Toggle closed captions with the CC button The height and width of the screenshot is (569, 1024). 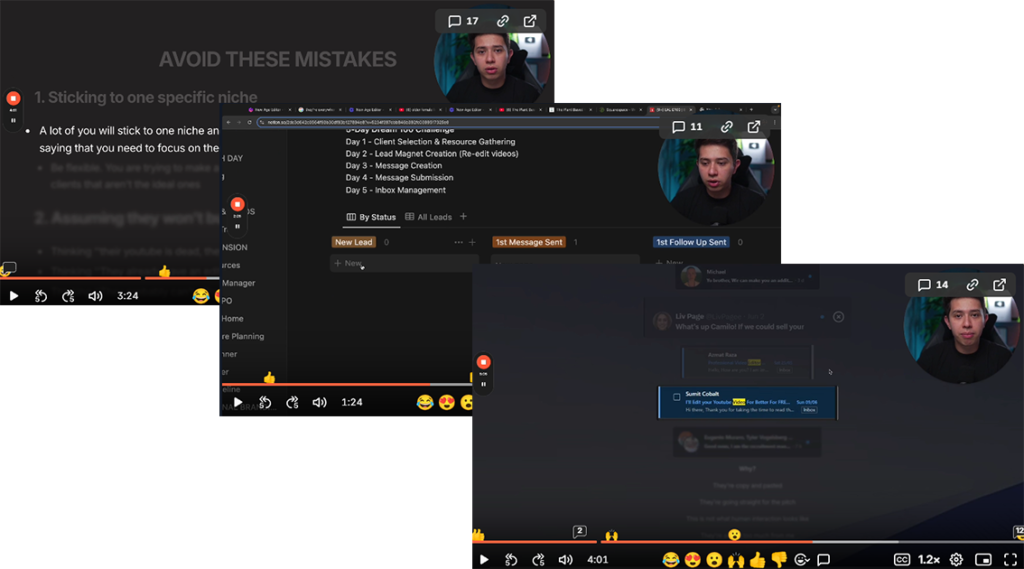coord(901,560)
